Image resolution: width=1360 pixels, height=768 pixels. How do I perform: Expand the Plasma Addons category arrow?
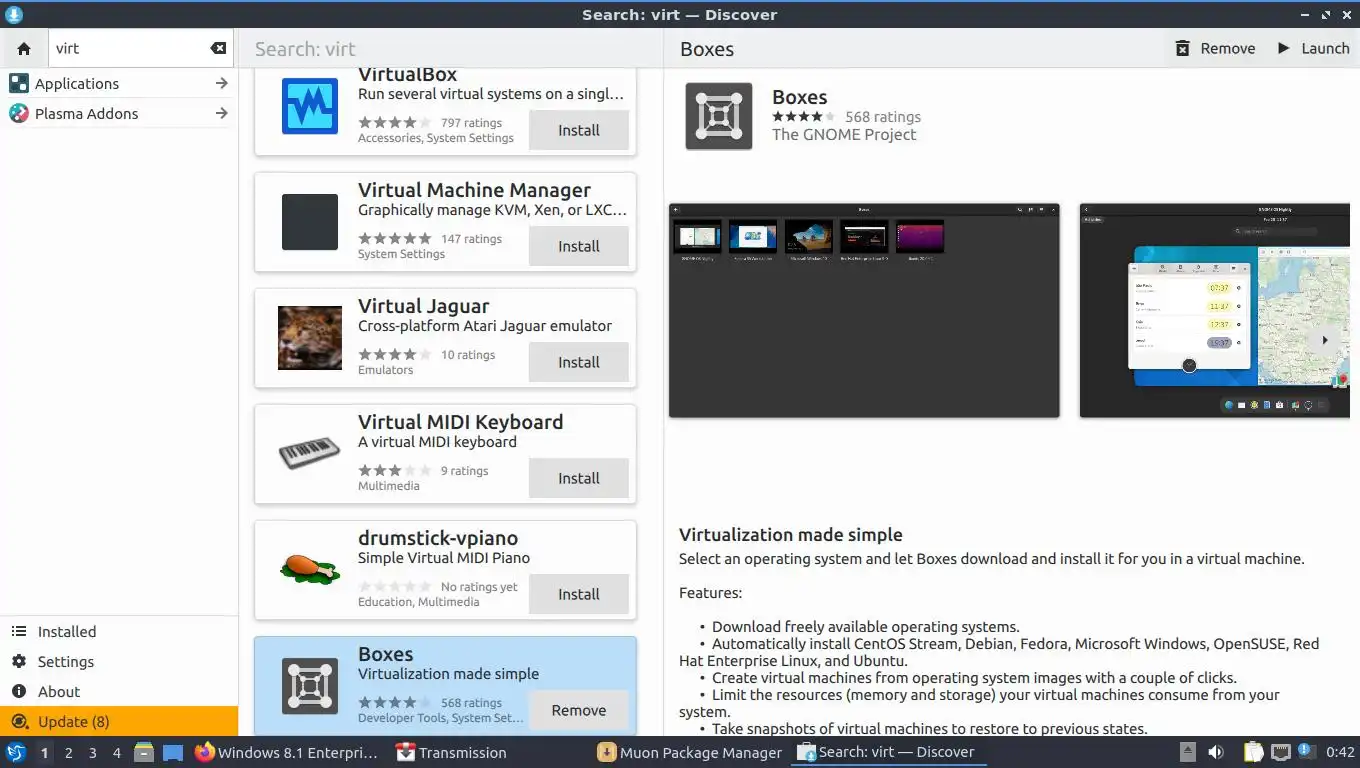pyautogui.click(x=222, y=113)
